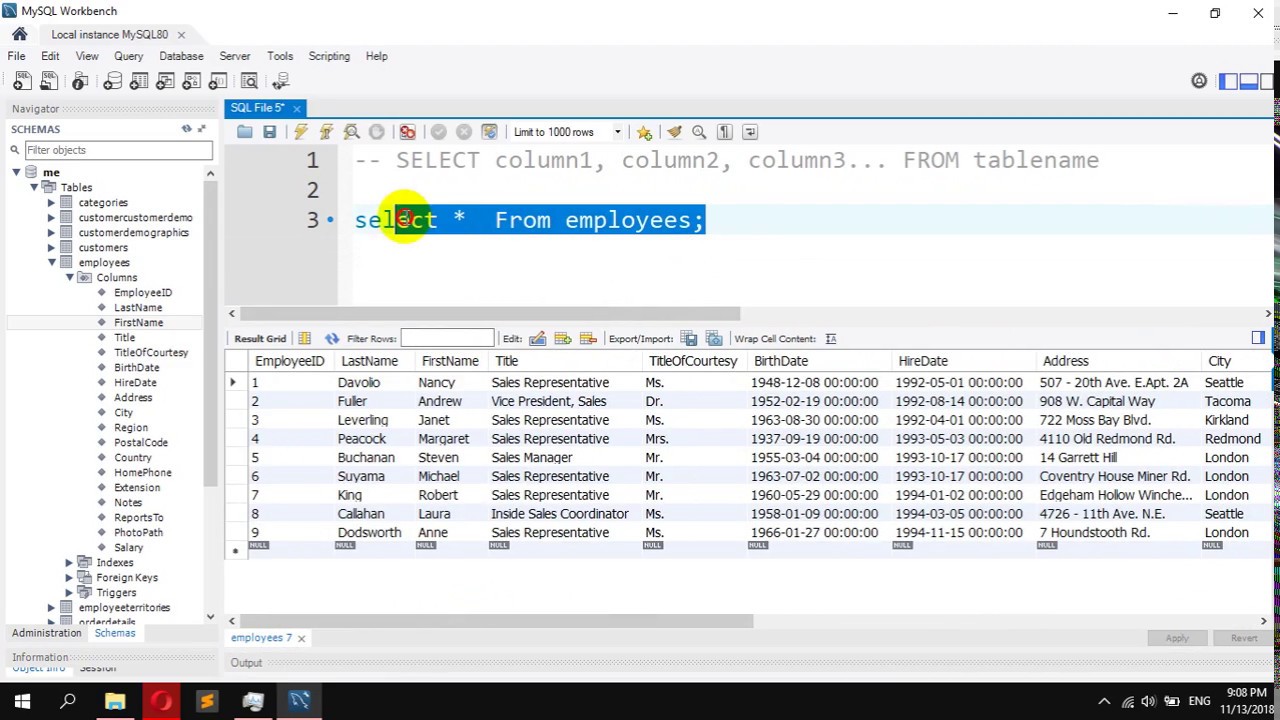Open the Scripting menu
Image resolution: width=1280 pixels, height=720 pixels.
click(329, 56)
